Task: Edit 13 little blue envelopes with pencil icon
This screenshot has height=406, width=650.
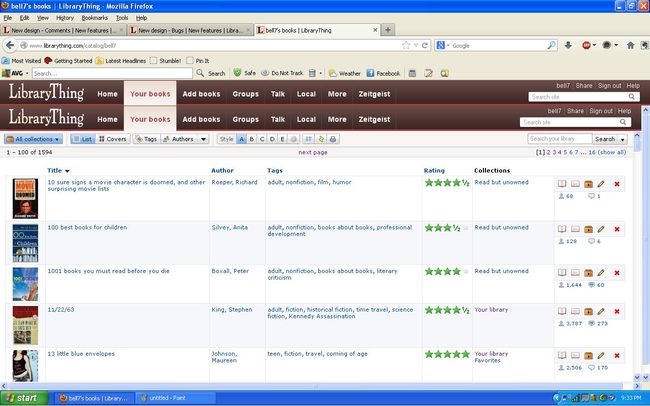Action: click(x=601, y=355)
